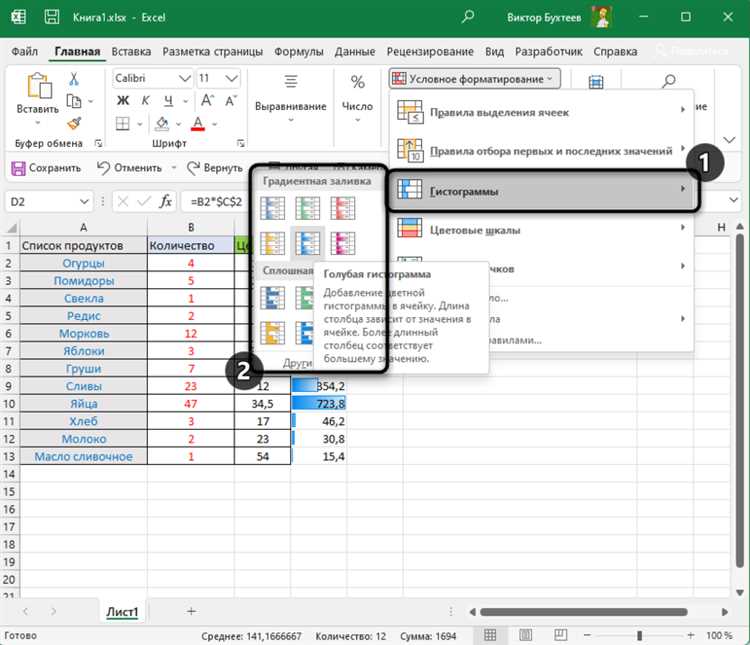Viewport: 750px width, 645px height.
Task: Open the font size 11 dropdown
Action: (x=232, y=78)
